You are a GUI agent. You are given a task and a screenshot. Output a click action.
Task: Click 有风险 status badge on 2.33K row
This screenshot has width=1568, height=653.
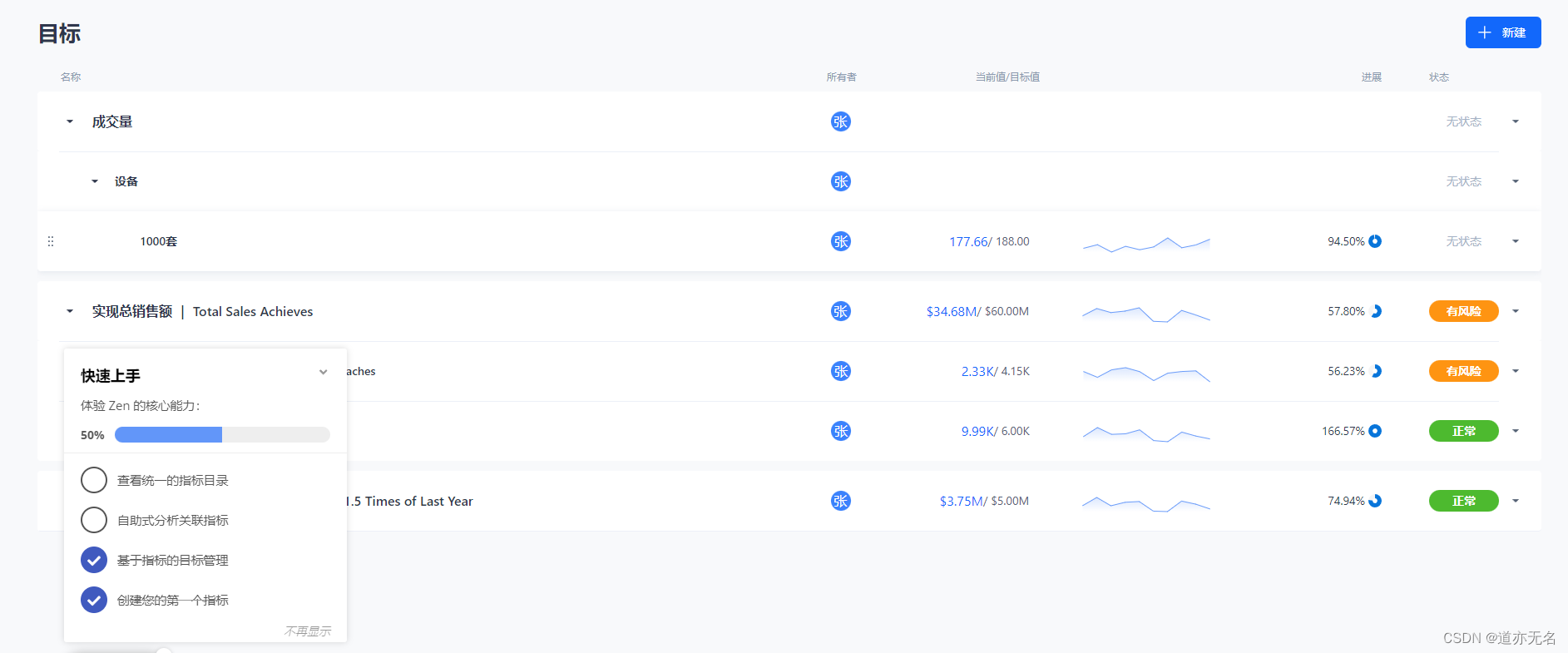click(x=1463, y=371)
